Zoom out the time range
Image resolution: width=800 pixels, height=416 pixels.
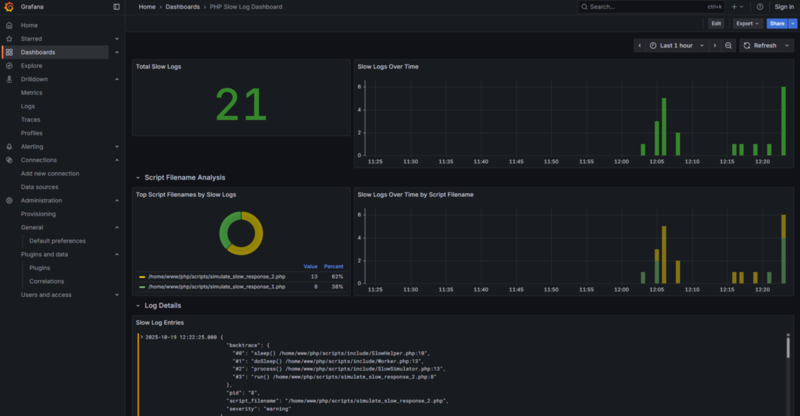pyautogui.click(x=728, y=45)
